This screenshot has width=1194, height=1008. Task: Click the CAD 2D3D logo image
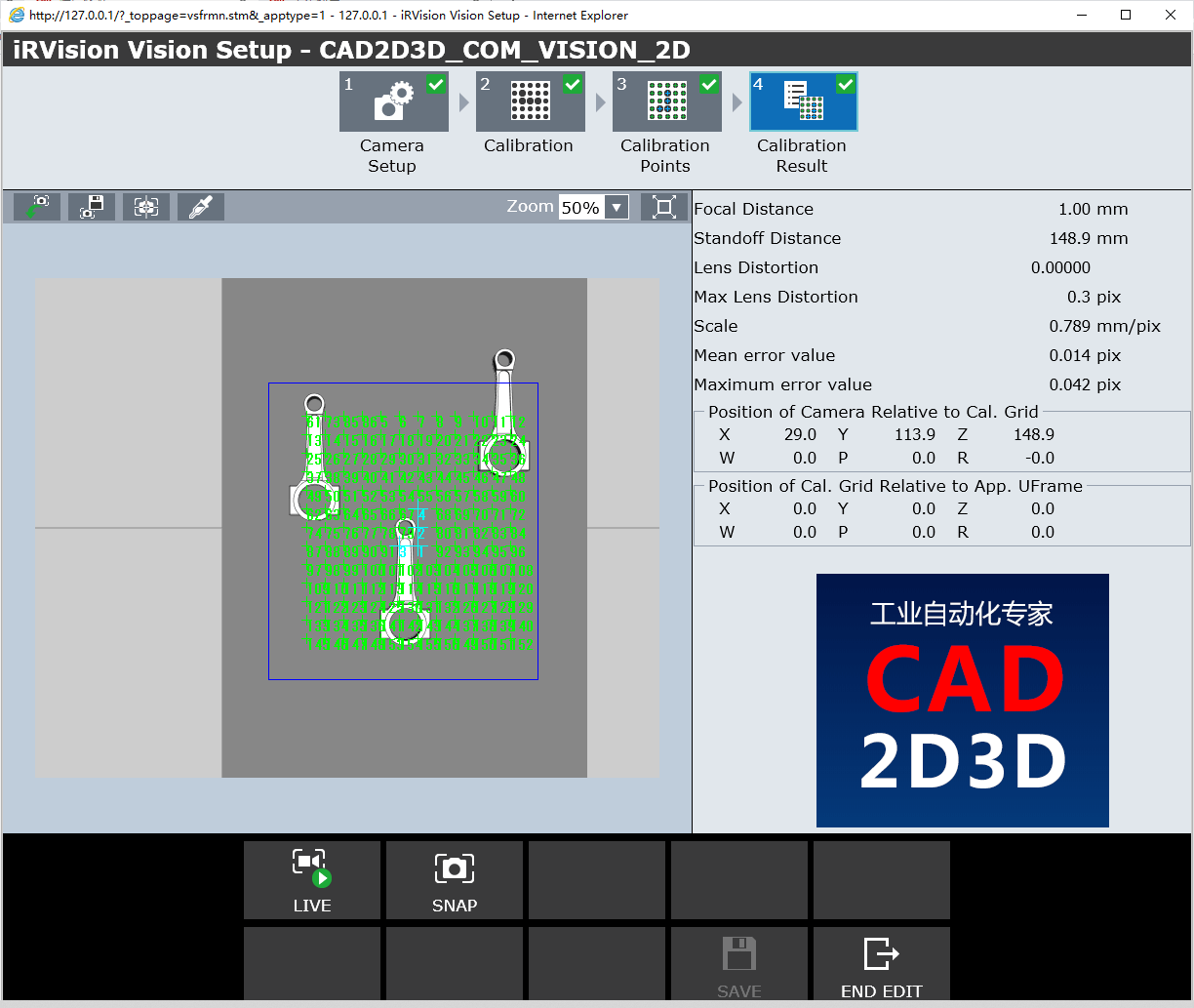pos(962,701)
